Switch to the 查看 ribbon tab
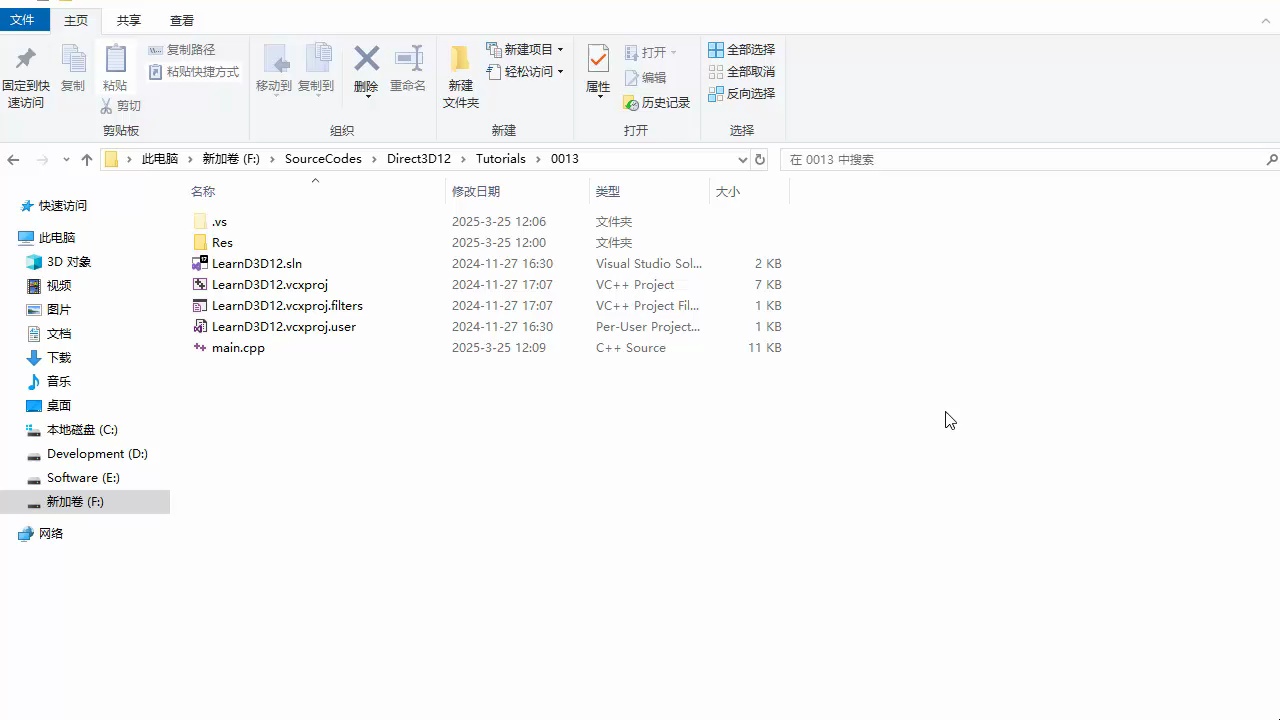 tap(181, 20)
